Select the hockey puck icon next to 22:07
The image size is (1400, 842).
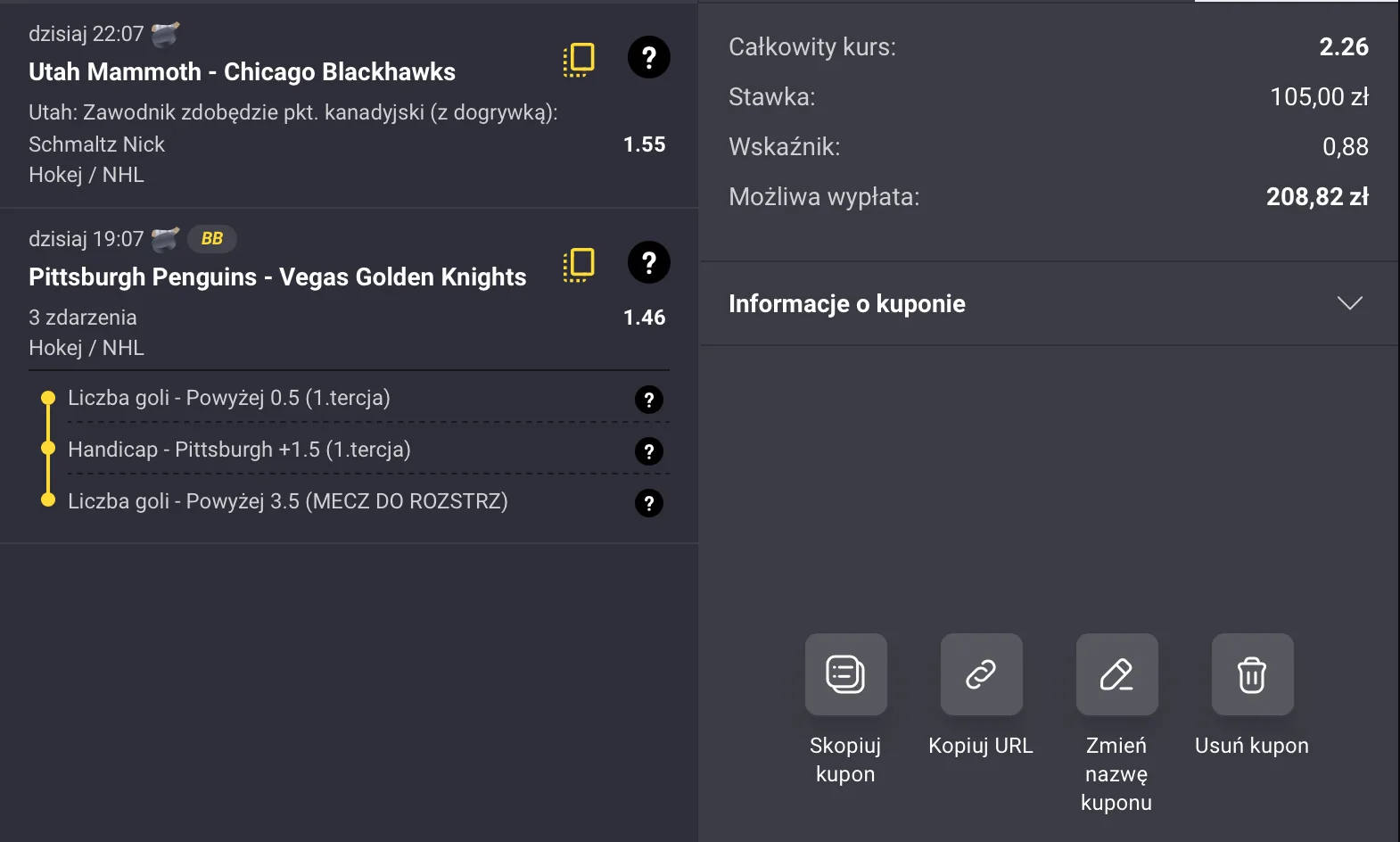point(163,34)
